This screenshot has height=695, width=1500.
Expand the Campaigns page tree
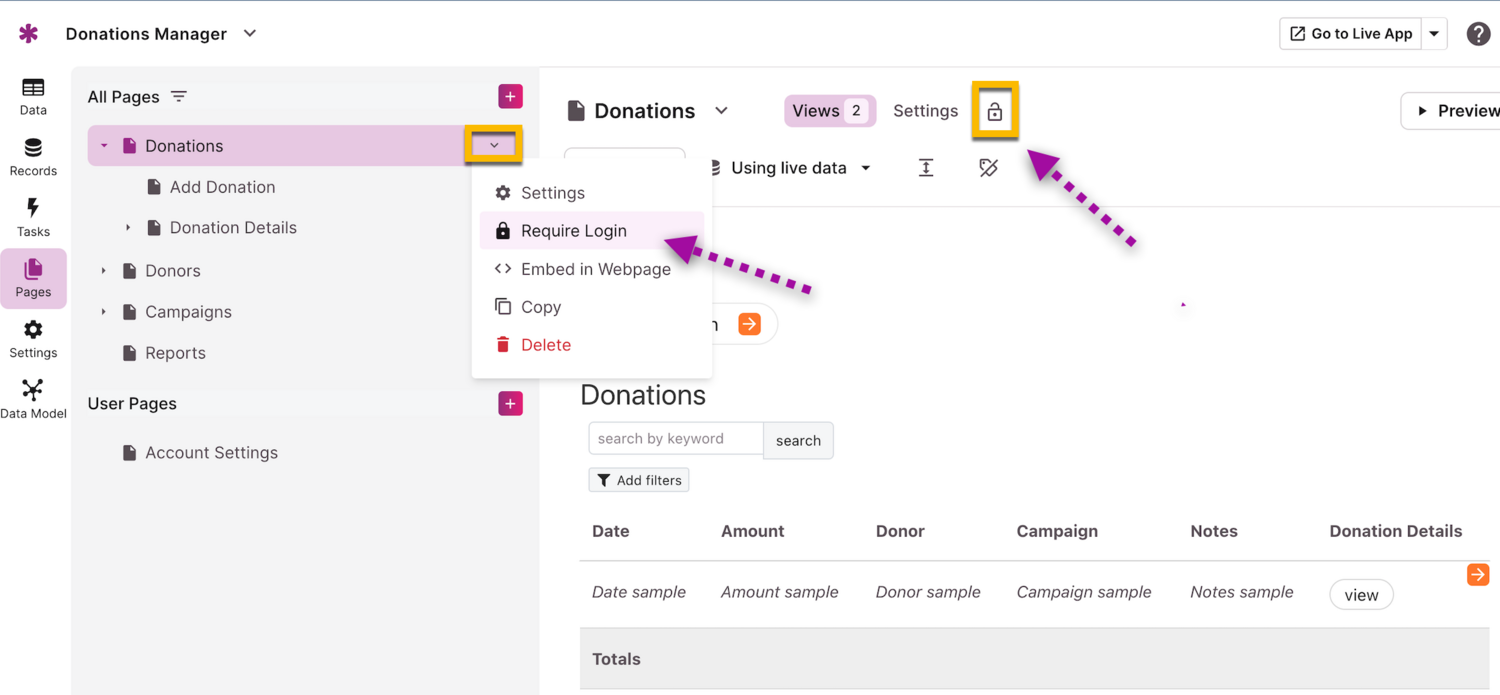tap(104, 312)
